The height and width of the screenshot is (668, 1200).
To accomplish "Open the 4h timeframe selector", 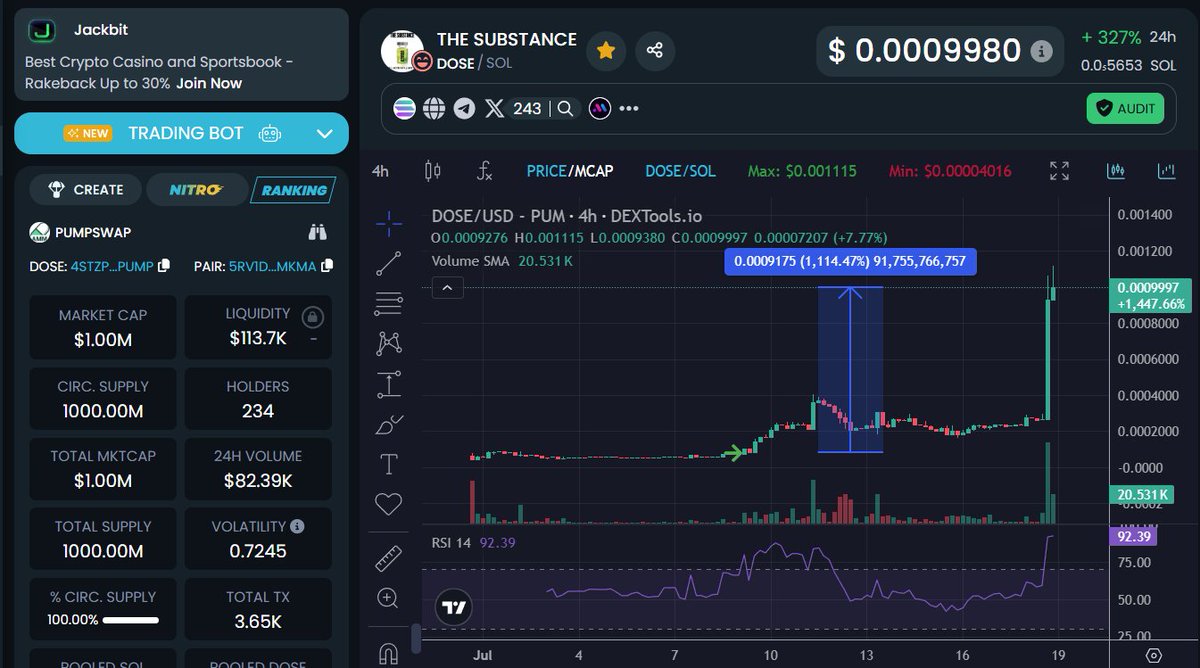I will coord(380,171).
